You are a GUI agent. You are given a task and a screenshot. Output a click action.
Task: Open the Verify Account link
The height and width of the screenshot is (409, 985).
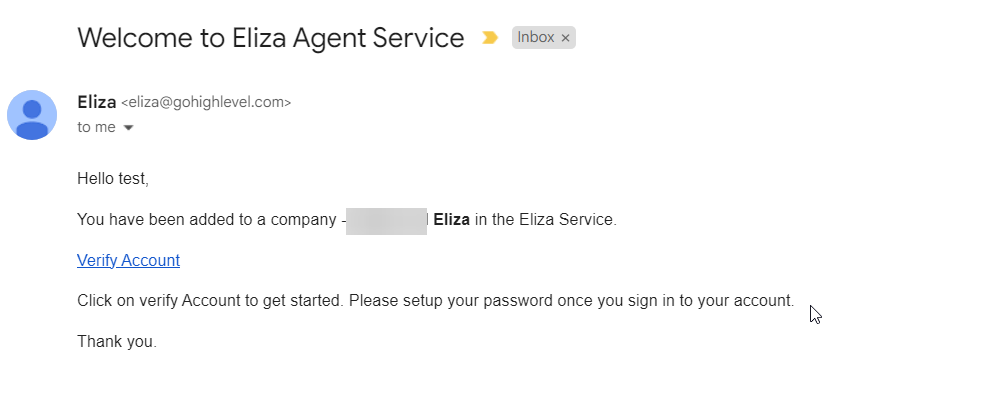[128, 260]
